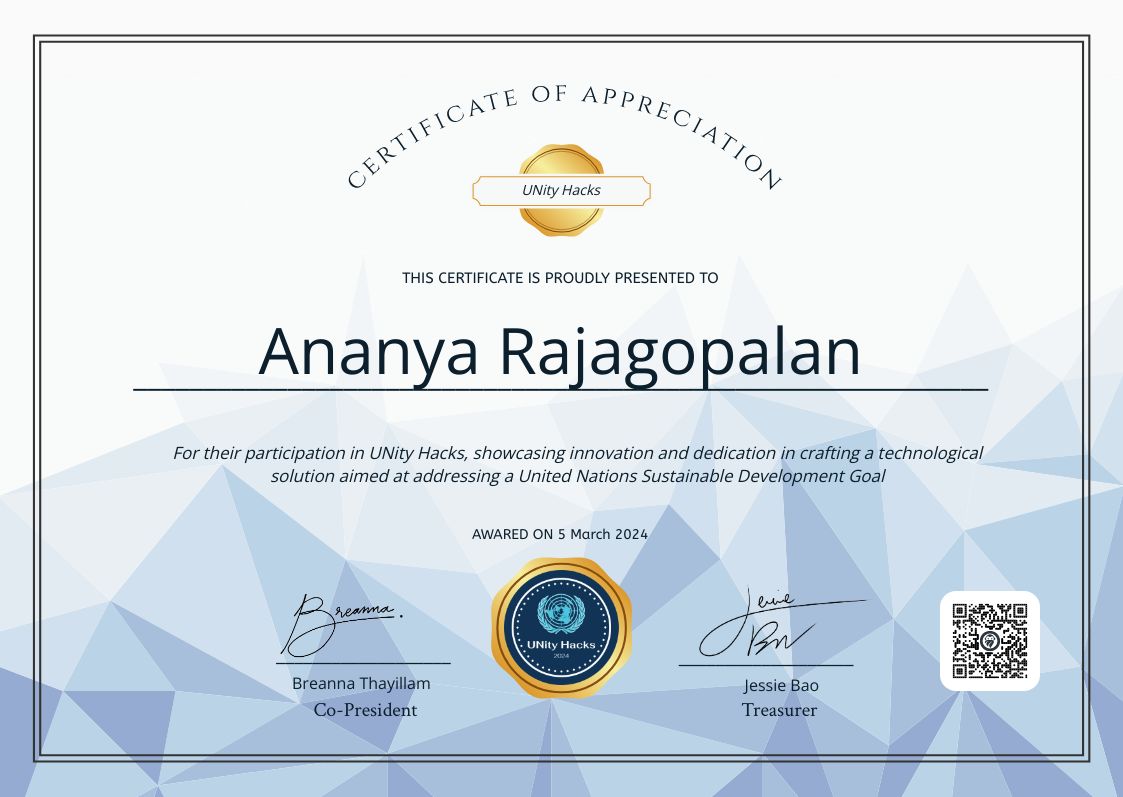
Task: Click the Breanna Thayillam name text
Action: [x=361, y=683]
